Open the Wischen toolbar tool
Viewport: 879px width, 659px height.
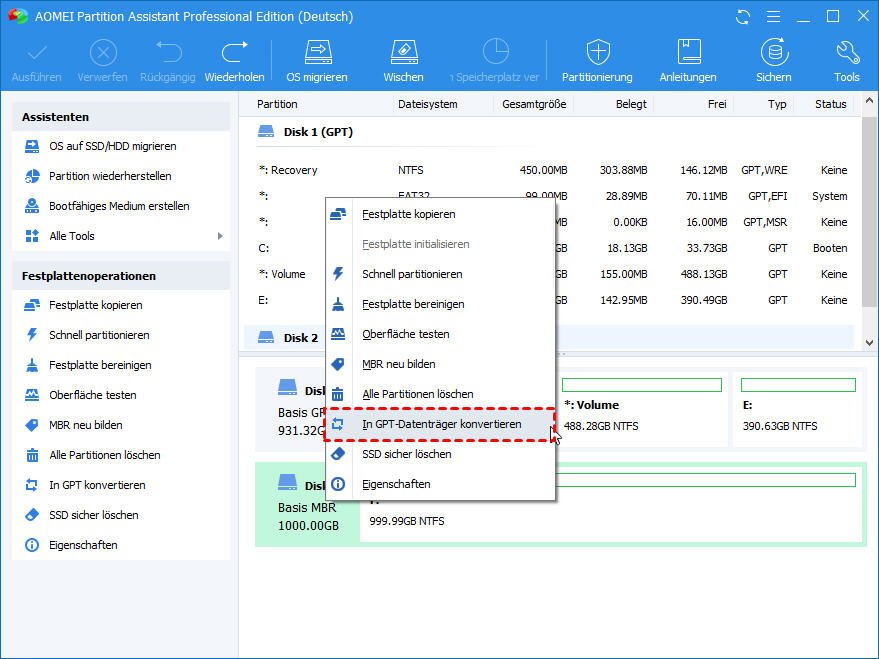pyautogui.click(x=404, y=61)
